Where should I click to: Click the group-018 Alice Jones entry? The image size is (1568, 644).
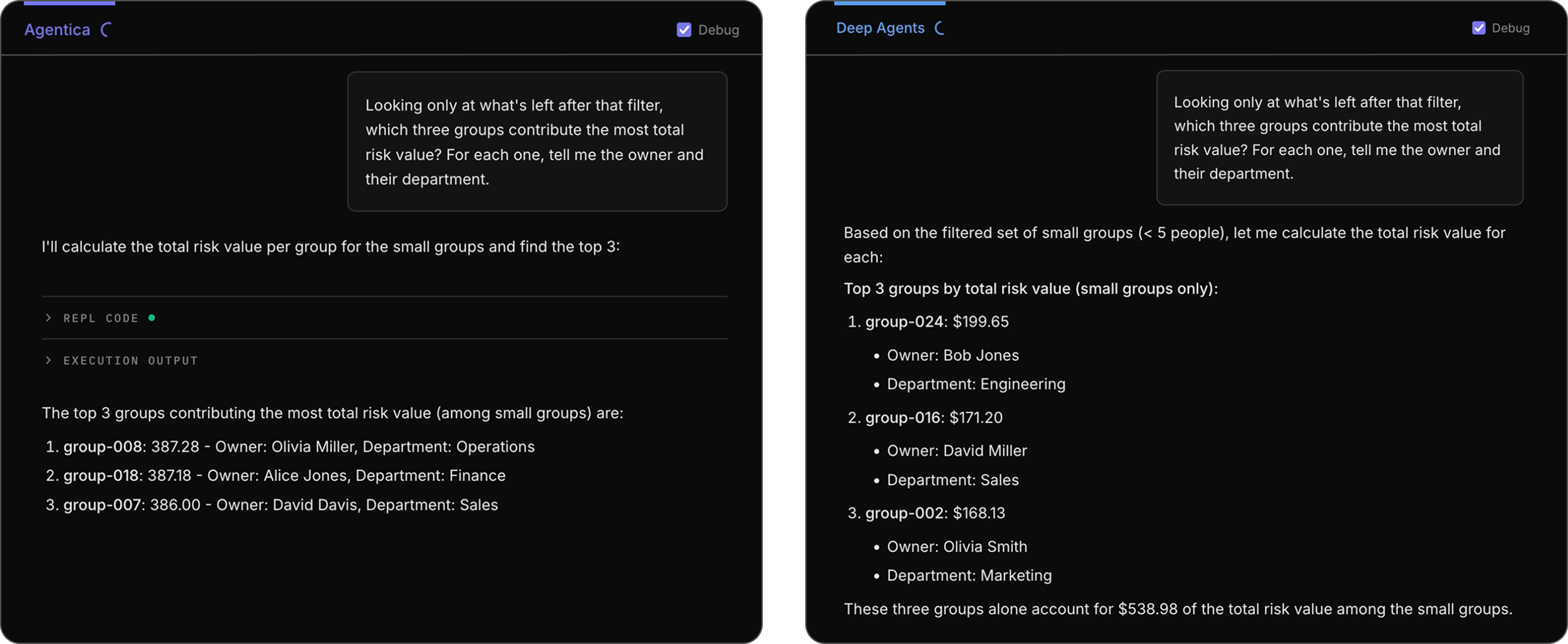[x=283, y=476]
